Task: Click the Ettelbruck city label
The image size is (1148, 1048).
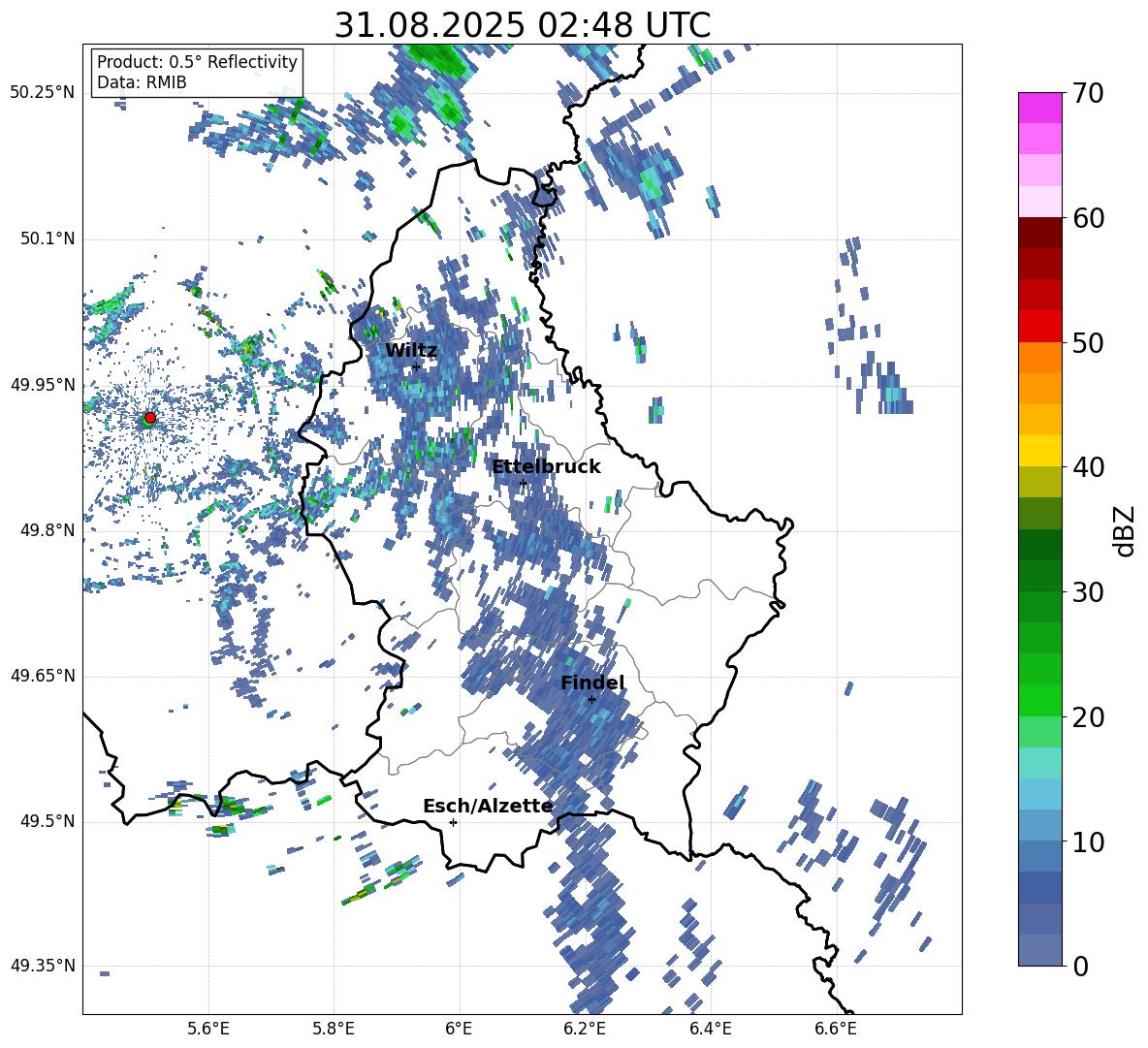Action: point(546,467)
